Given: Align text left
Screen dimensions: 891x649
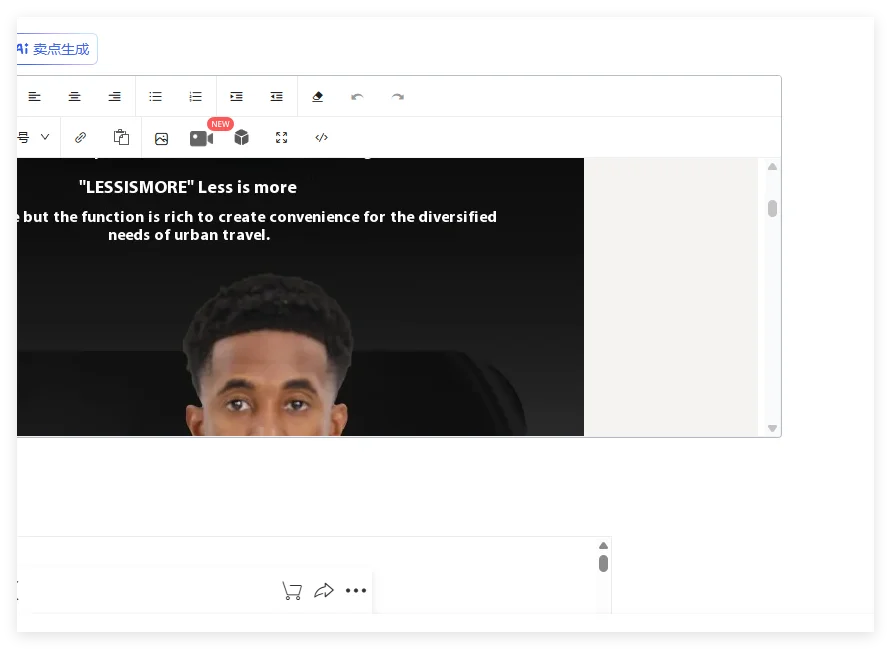Looking at the screenshot, I should pos(35,97).
